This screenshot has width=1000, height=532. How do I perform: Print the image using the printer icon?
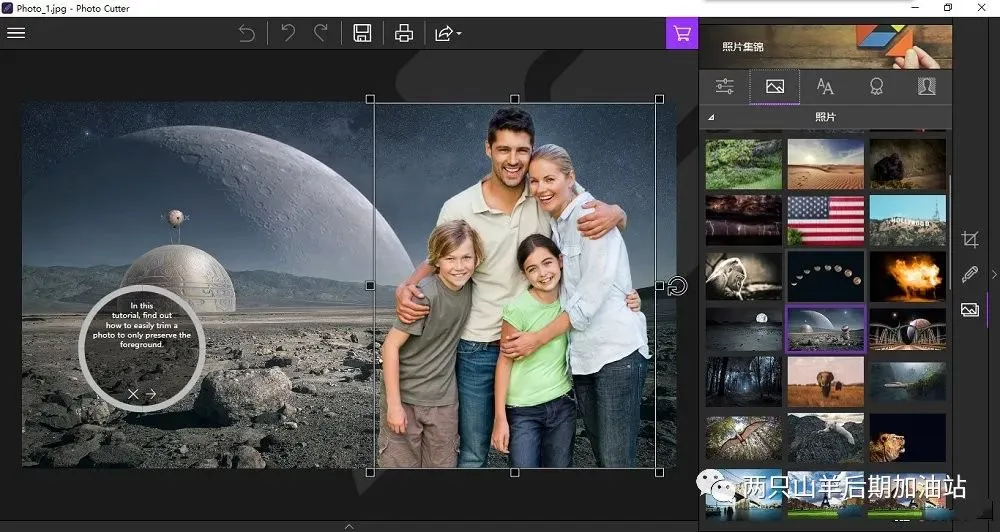click(x=404, y=34)
